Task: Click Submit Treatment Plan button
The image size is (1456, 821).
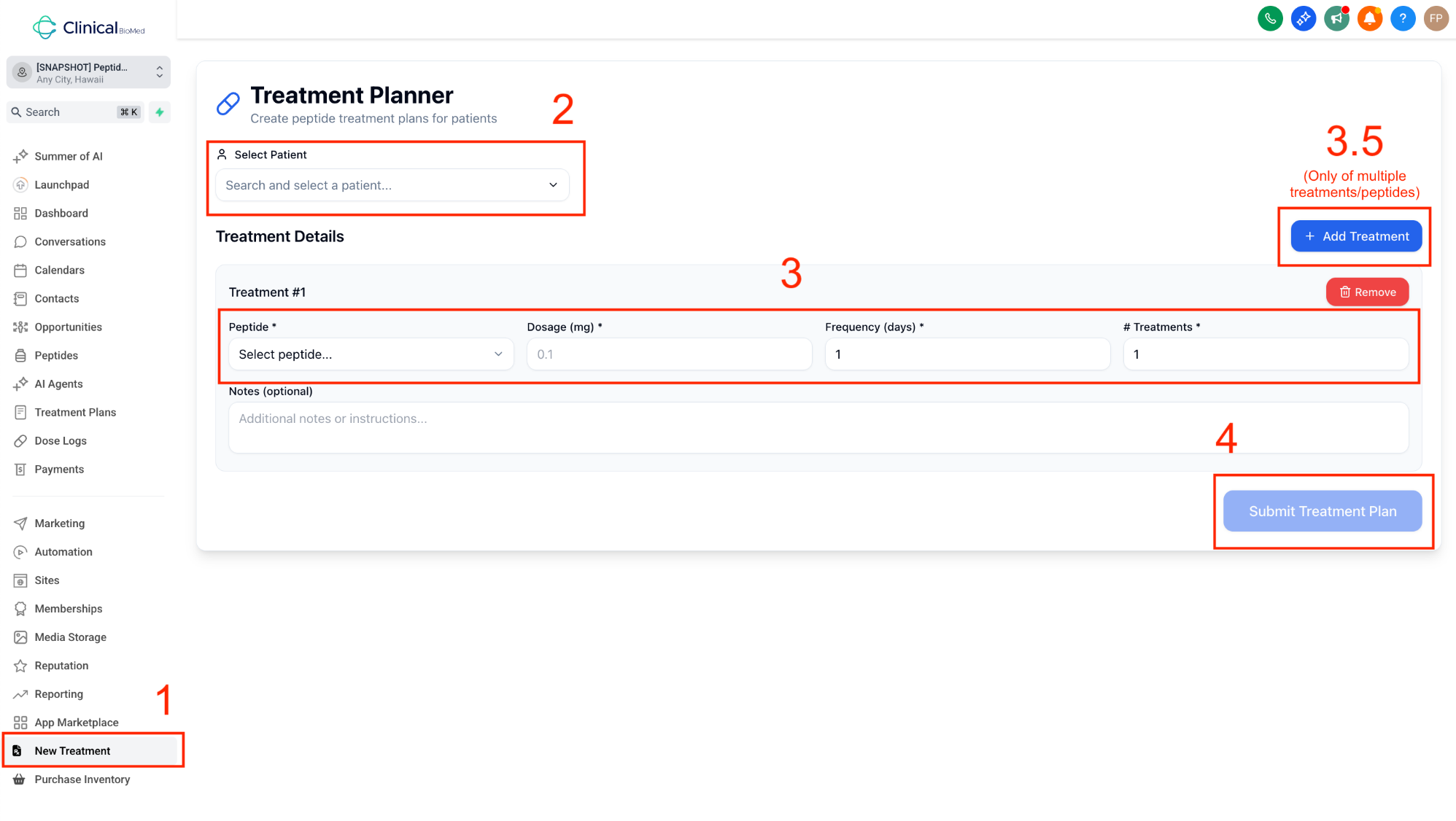Action: point(1322,511)
